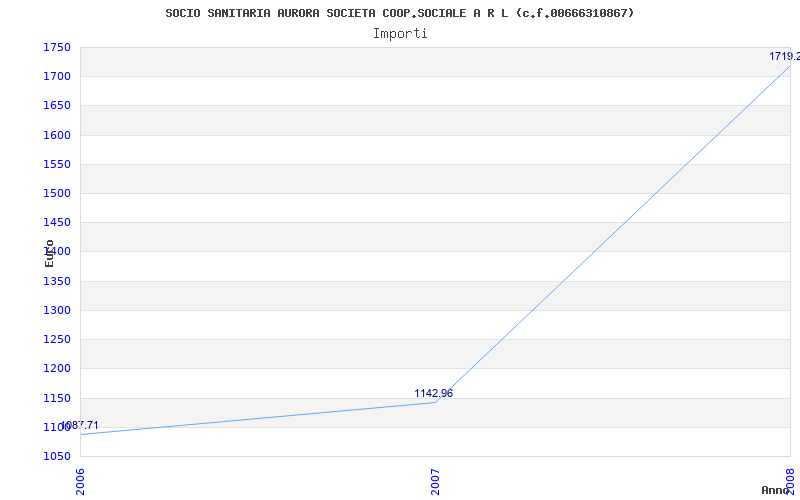
Task: Click the 'Importi' subtitle
Action: click(400, 34)
